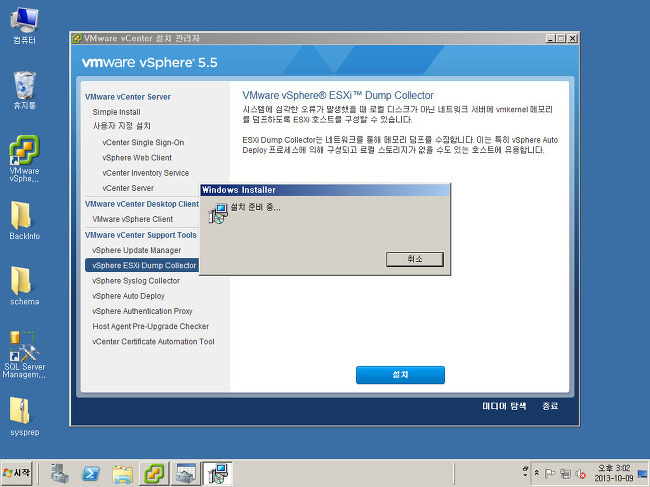Select vSphere Syslog Collector

[136, 281]
